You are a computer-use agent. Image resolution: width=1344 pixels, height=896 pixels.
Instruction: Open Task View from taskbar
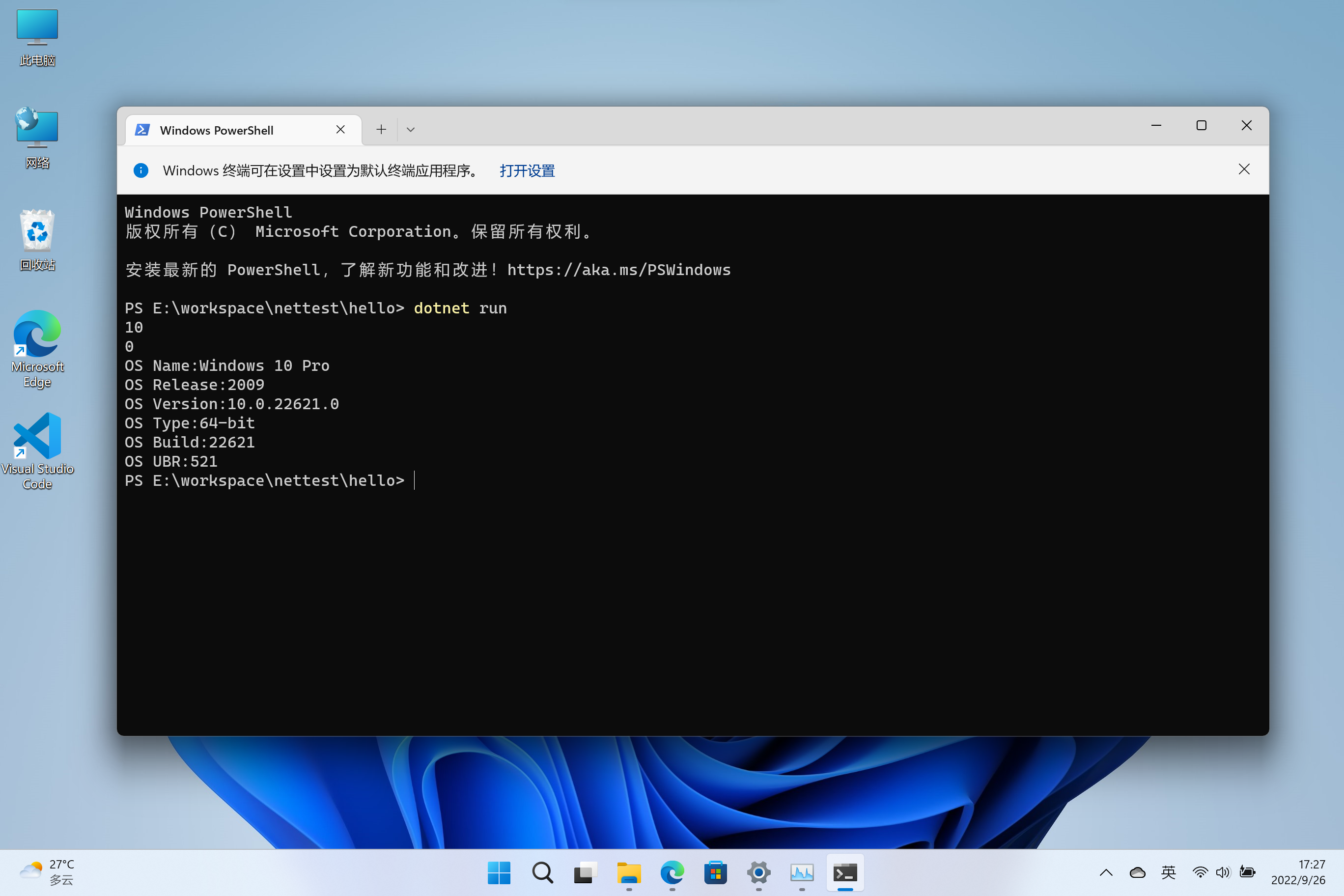[x=585, y=872]
